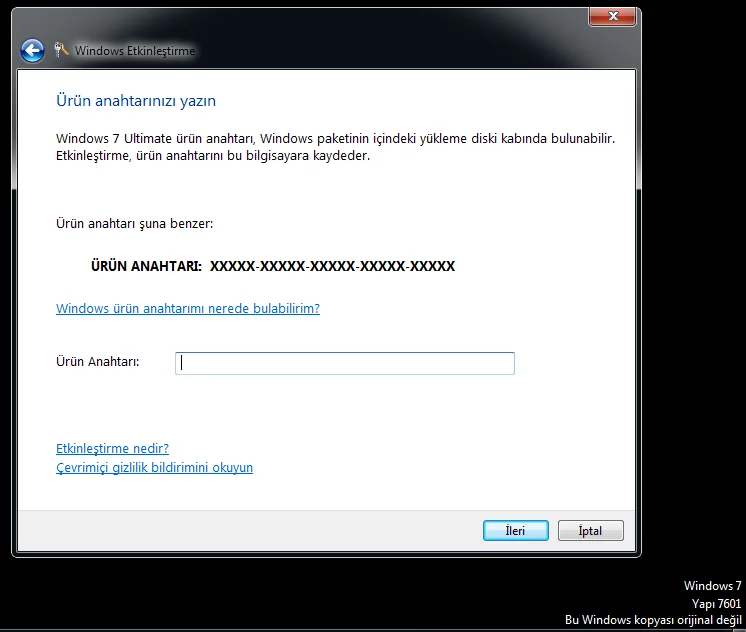Click 'Bu Windows kopyası orijinal değil' watermark text
The height and width of the screenshot is (632, 746).
[x=653, y=620]
